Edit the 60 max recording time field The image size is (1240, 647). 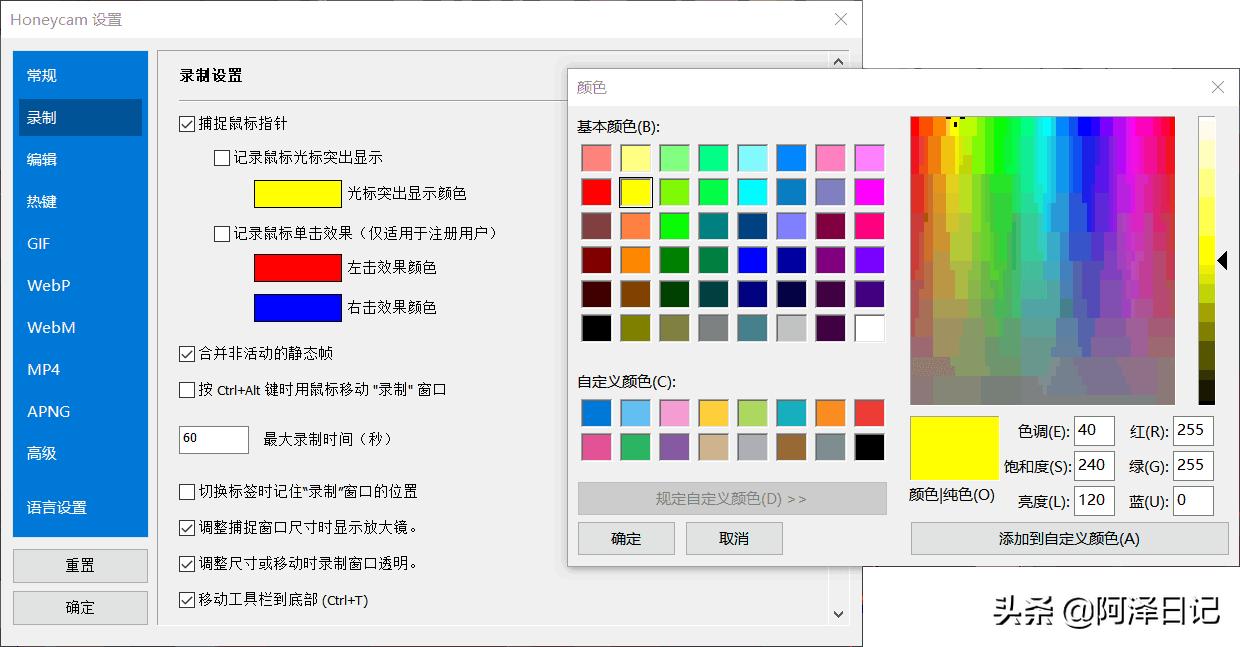[x=213, y=439]
